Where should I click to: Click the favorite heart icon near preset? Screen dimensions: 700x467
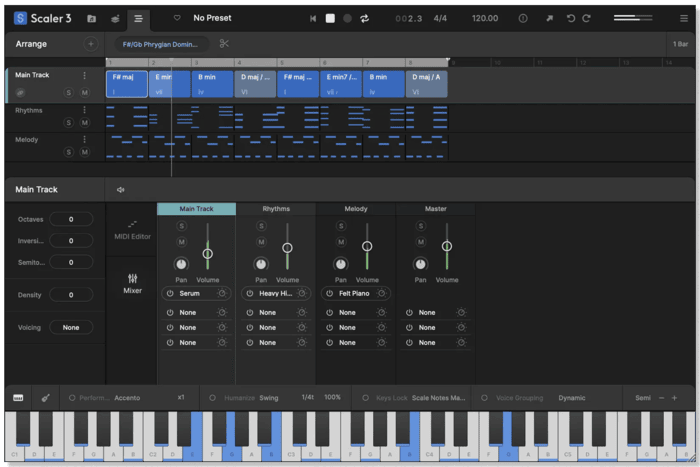click(x=177, y=18)
